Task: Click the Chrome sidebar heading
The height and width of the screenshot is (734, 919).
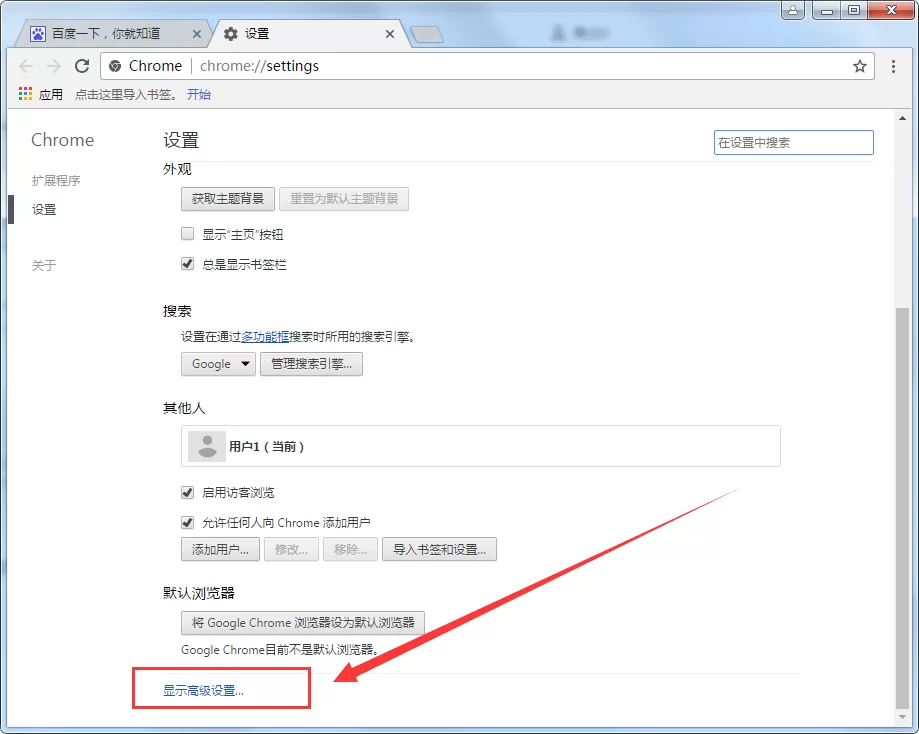Action: (63, 140)
